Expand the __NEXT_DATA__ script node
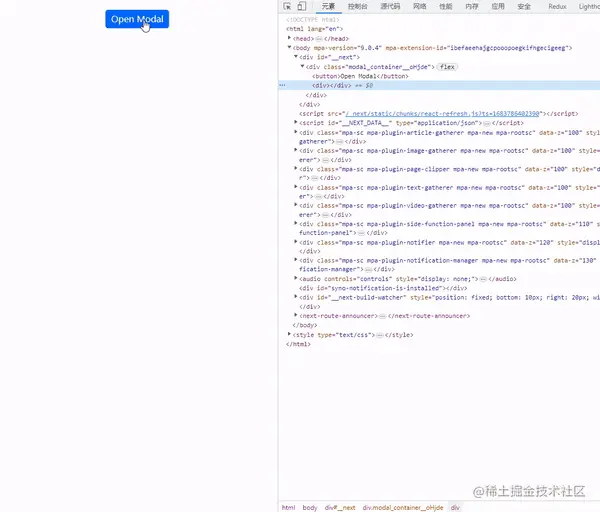Image resolution: width=600 pixels, height=512 pixels. coord(296,122)
